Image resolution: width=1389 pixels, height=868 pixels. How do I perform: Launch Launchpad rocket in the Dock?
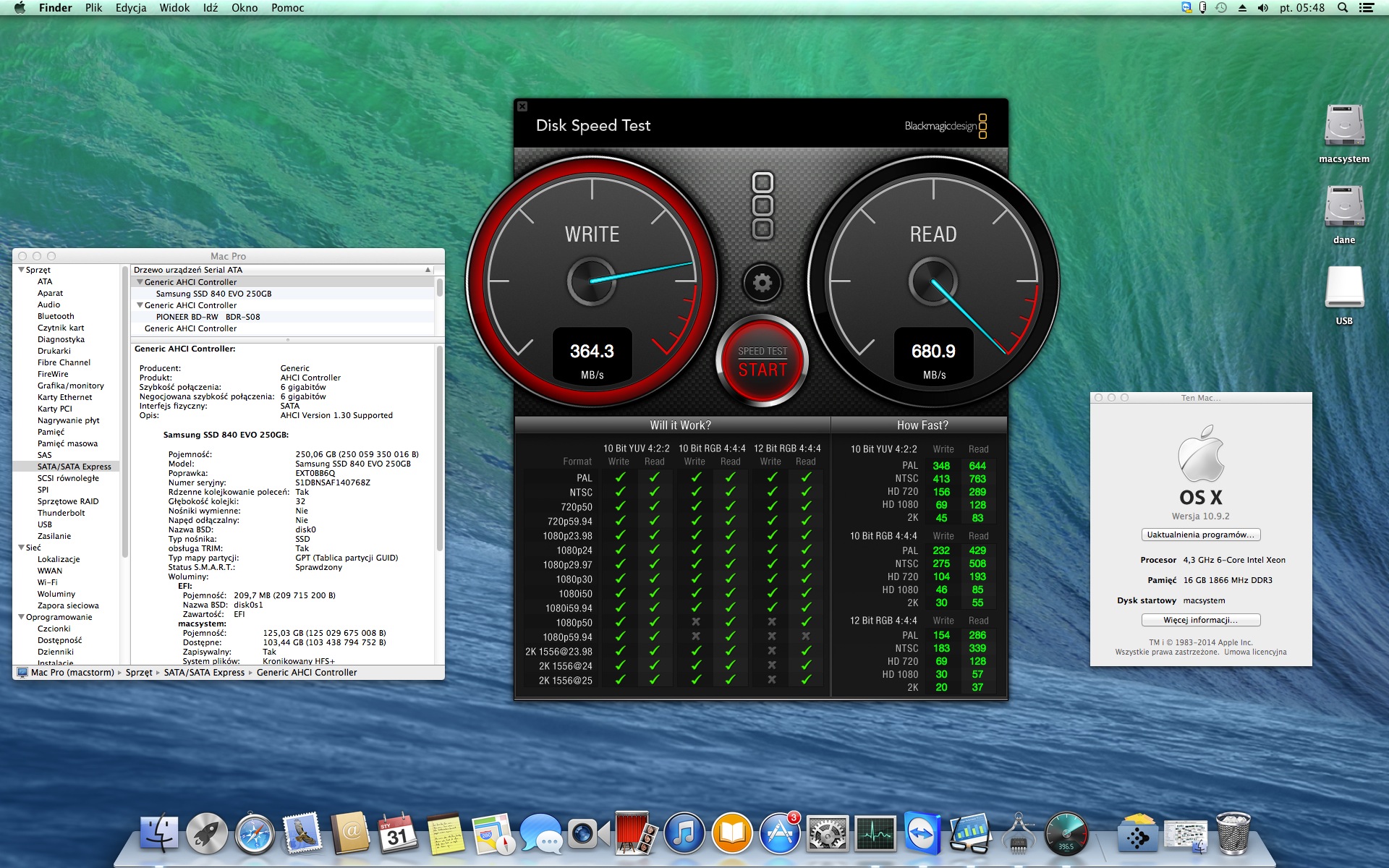click(207, 834)
